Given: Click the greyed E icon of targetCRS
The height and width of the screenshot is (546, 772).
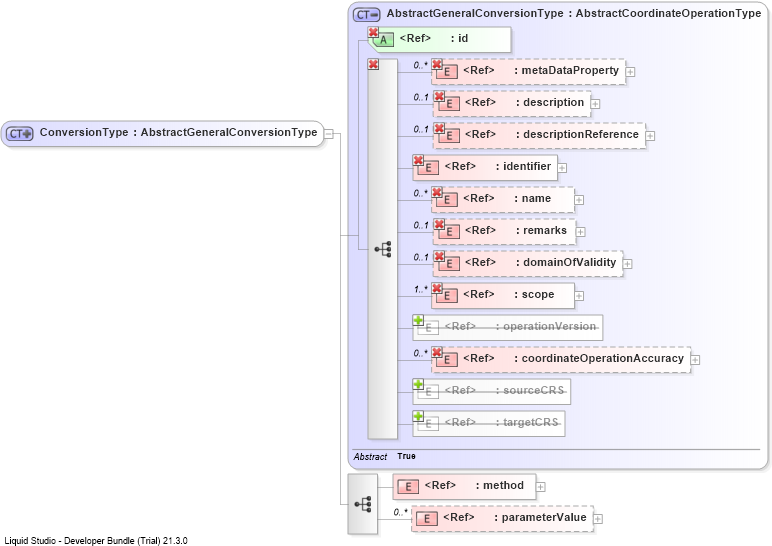Looking at the screenshot, I should (x=428, y=424).
